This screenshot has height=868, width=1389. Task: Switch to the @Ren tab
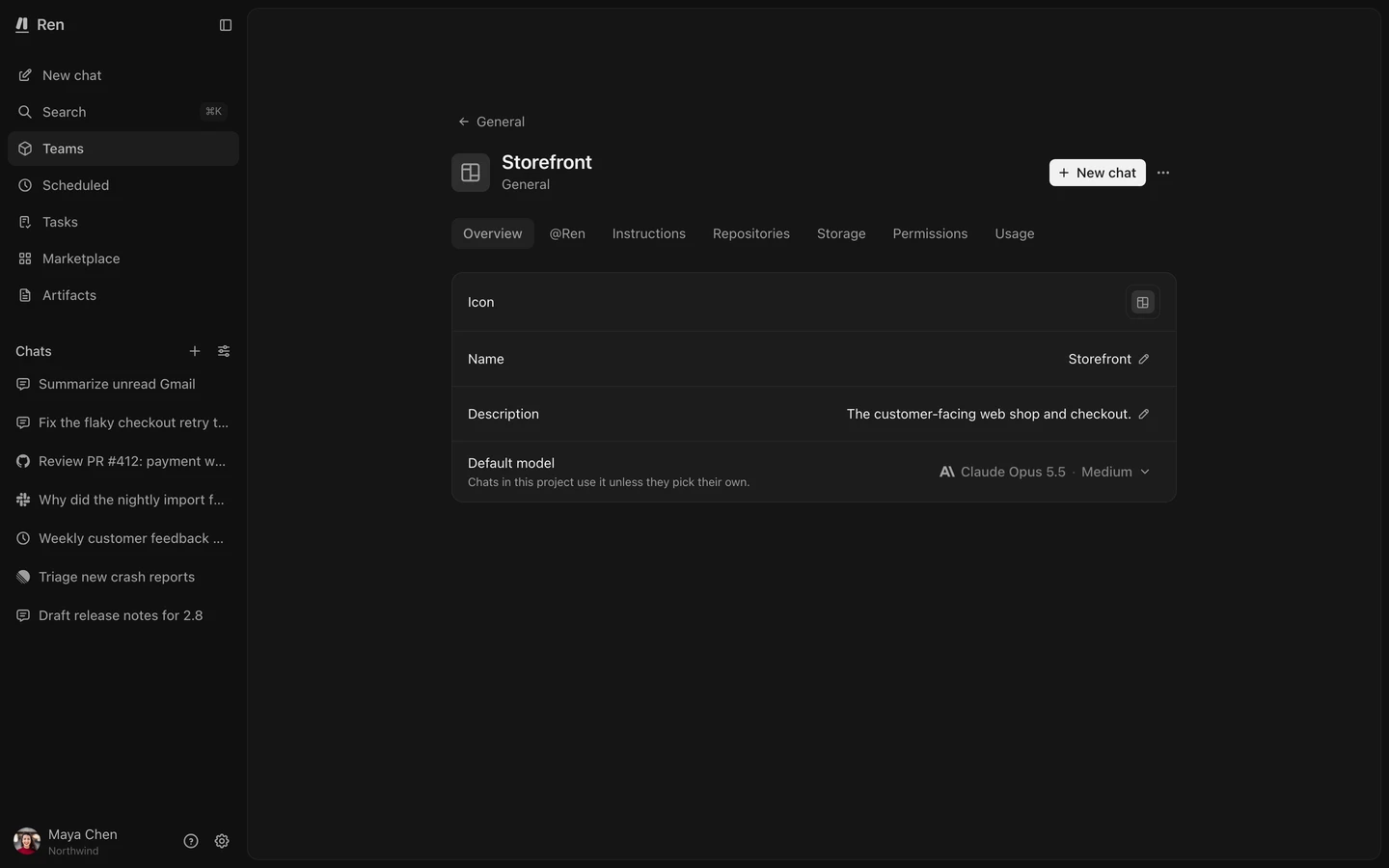pyautogui.click(x=567, y=233)
